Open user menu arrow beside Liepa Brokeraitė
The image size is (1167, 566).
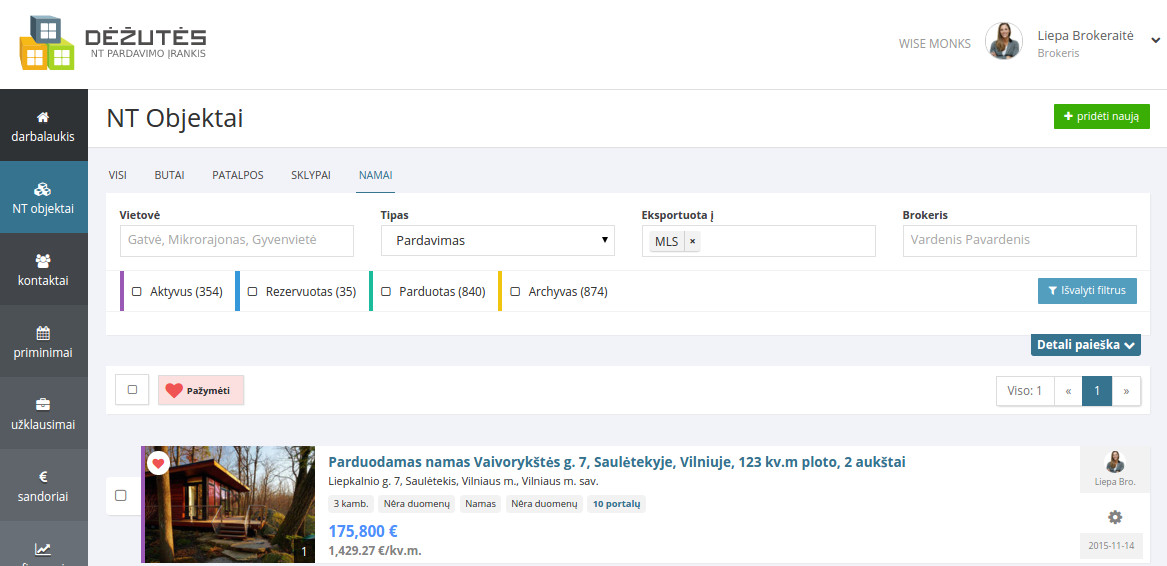coord(1155,40)
